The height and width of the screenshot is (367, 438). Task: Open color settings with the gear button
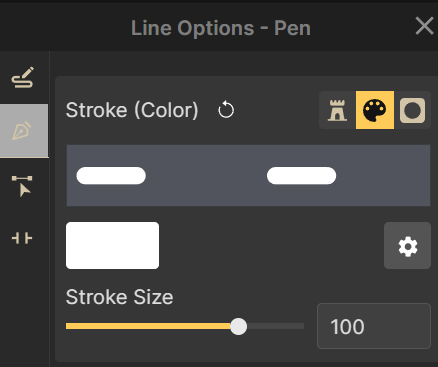point(407,245)
